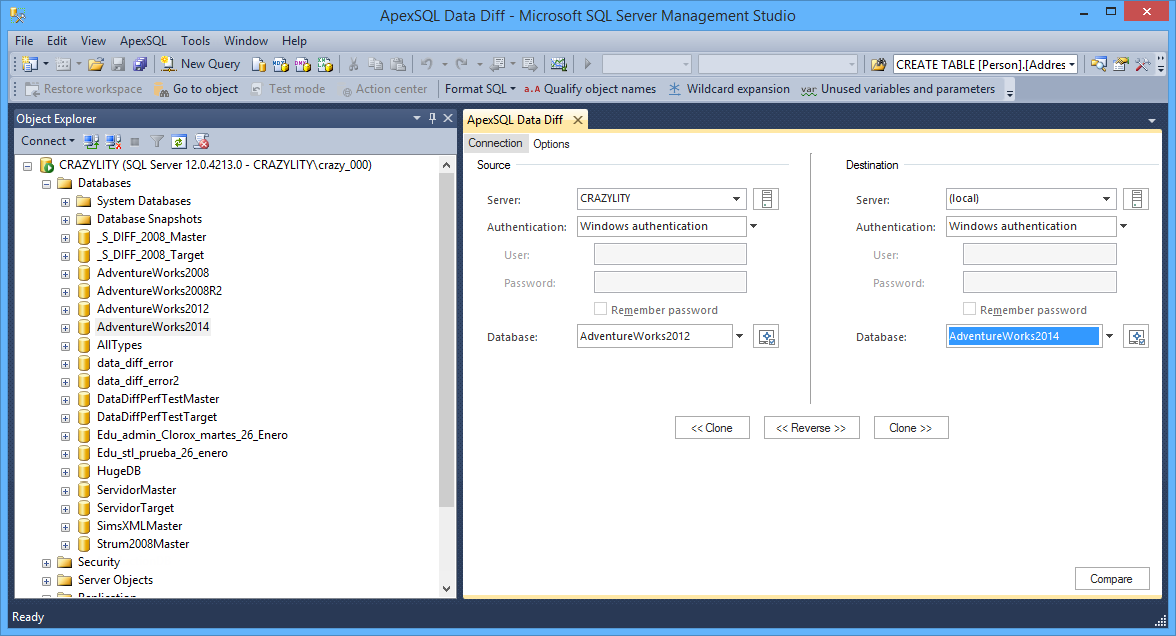Browse destination servers with the server icon button
The height and width of the screenshot is (636, 1176).
(x=1136, y=199)
